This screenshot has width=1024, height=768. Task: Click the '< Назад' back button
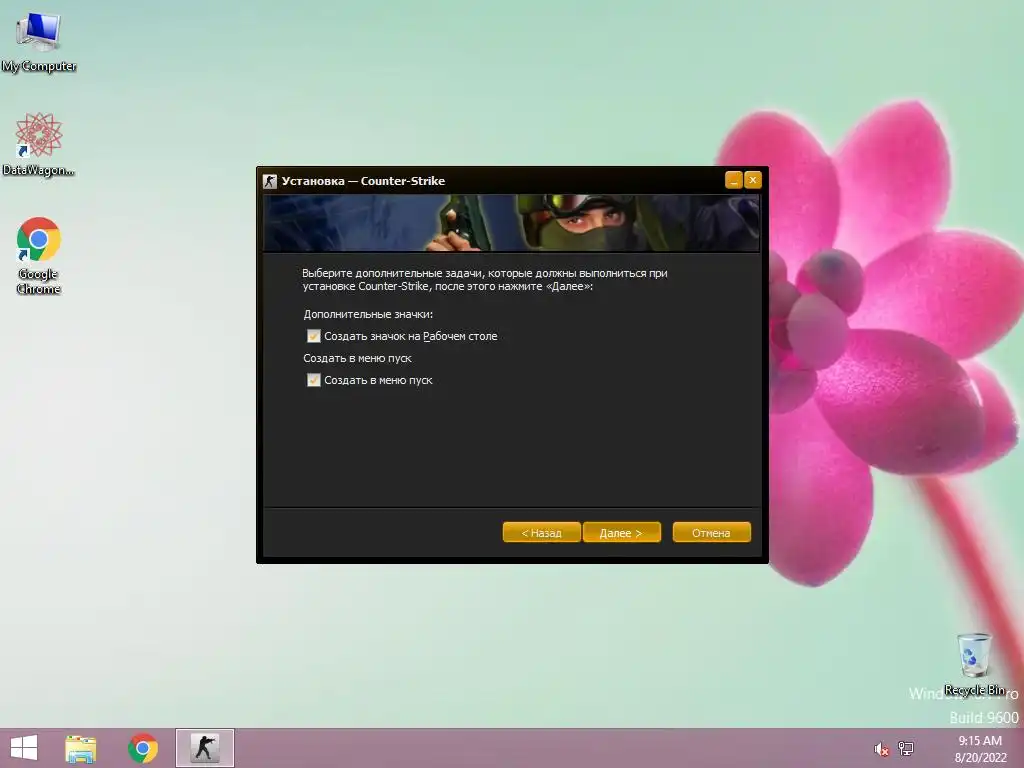pyautogui.click(x=541, y=532)
